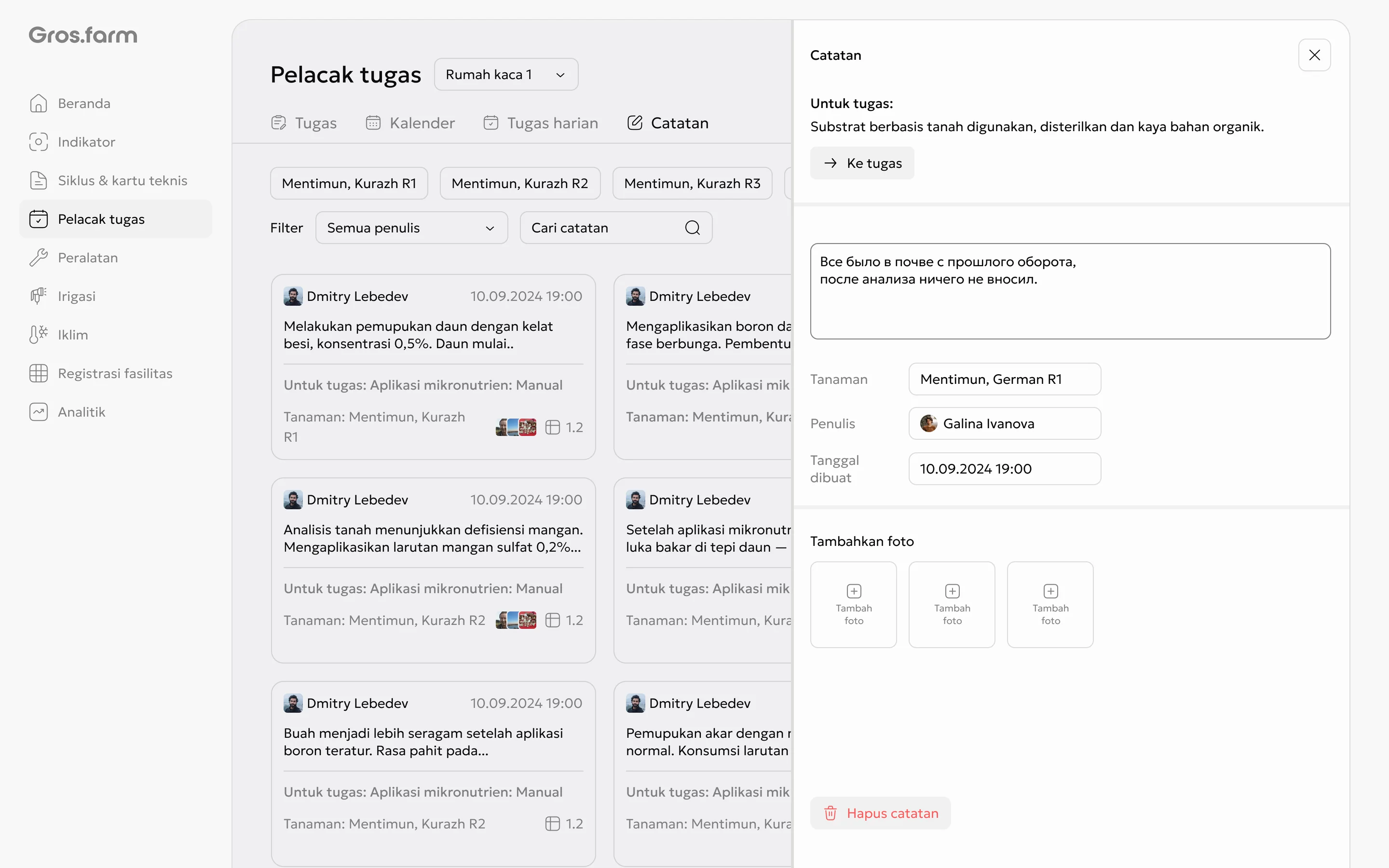Open the Tanggal dibuat date field
This screenshot has width=1389, height=868.
(1005, 468)
